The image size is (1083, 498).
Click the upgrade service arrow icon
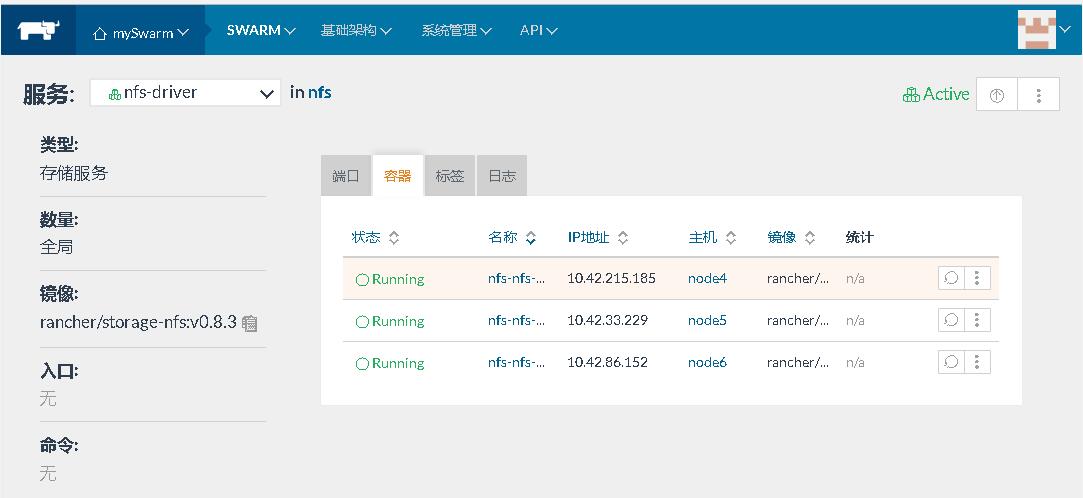[x=996, y=95]
